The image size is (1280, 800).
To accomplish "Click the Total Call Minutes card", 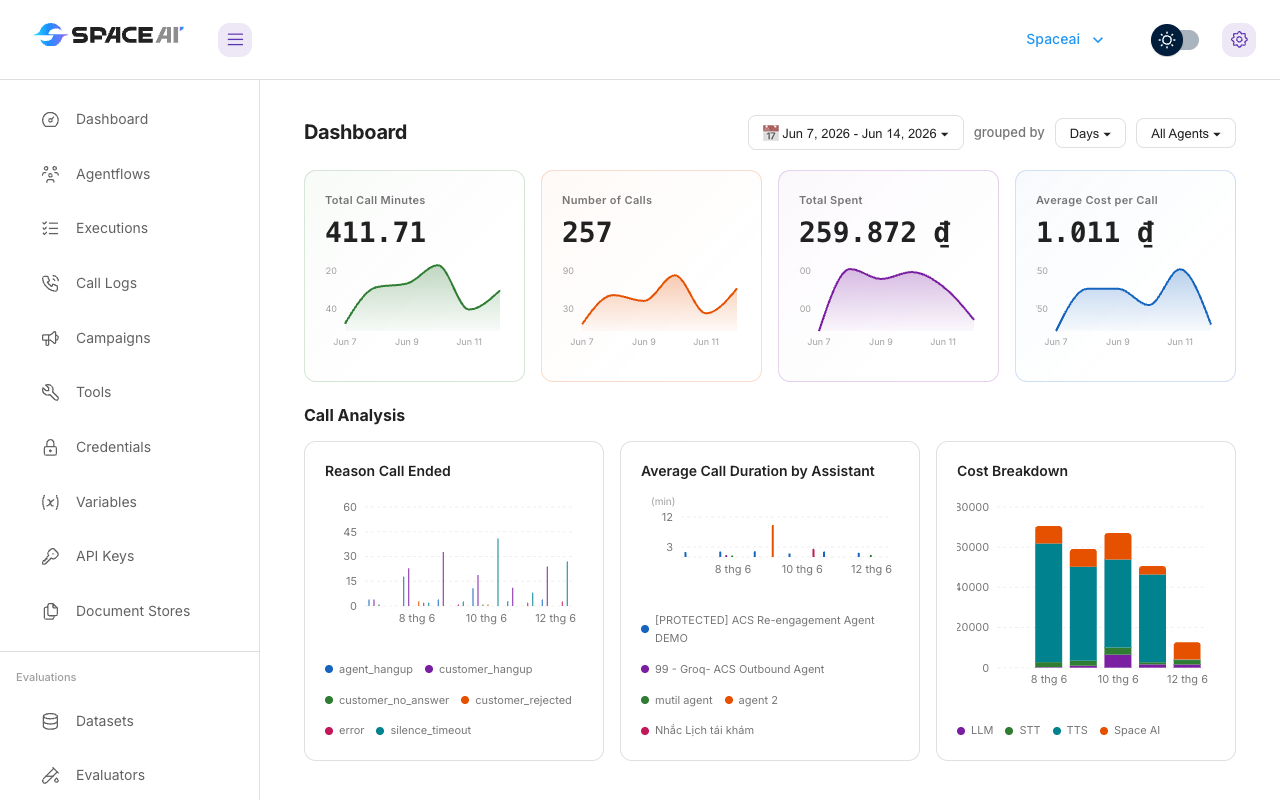I will [x=414, y=276].
